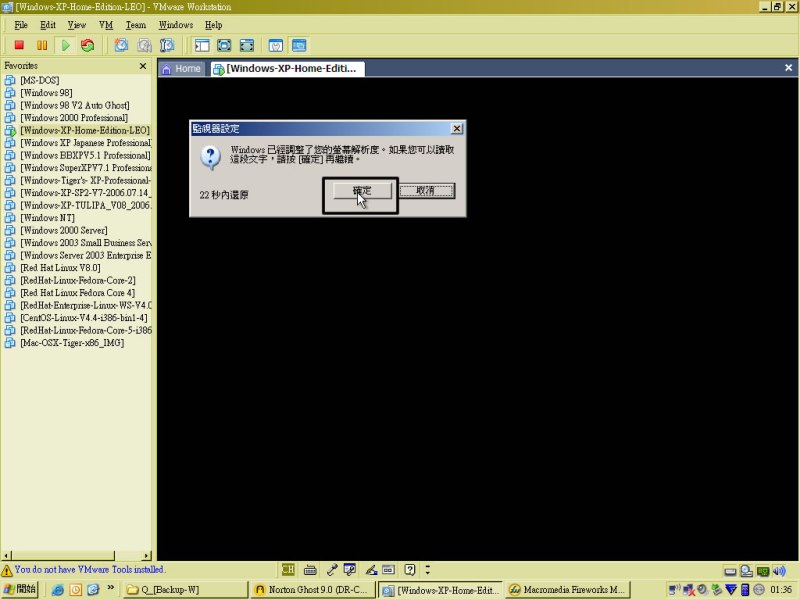
Task: Switch to Norton Ghost 9.0 taskbar button
Action: click(312, 590)
